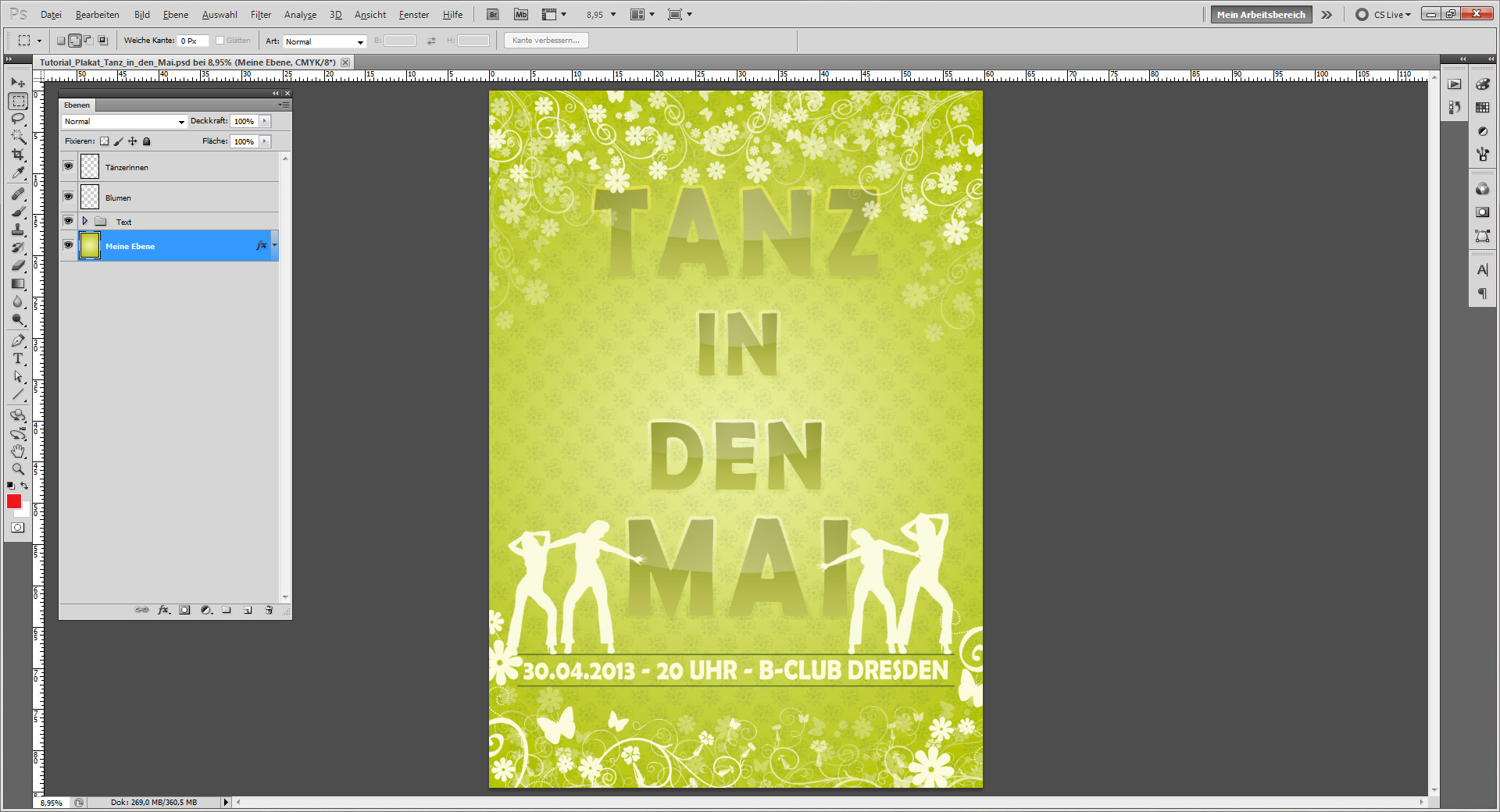Expand the Text layer group

pos(85,221)
